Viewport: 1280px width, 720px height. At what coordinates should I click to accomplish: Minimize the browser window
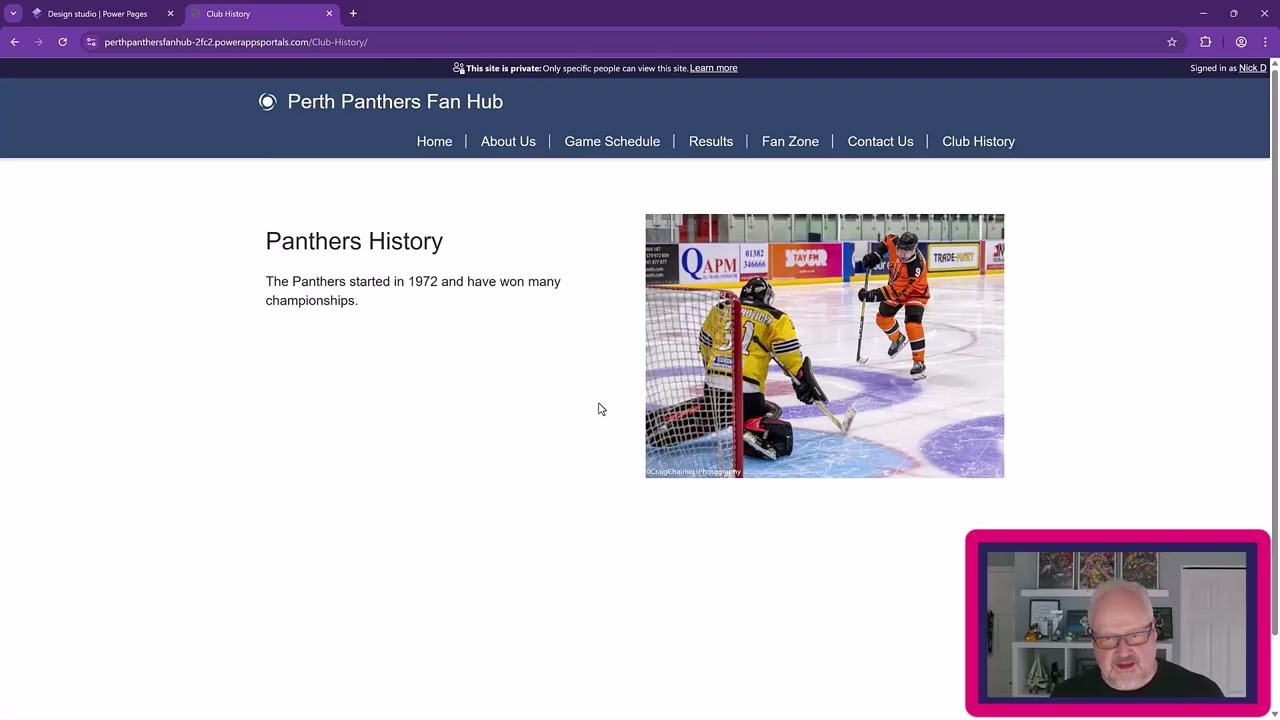click(x=1204, y=14)
